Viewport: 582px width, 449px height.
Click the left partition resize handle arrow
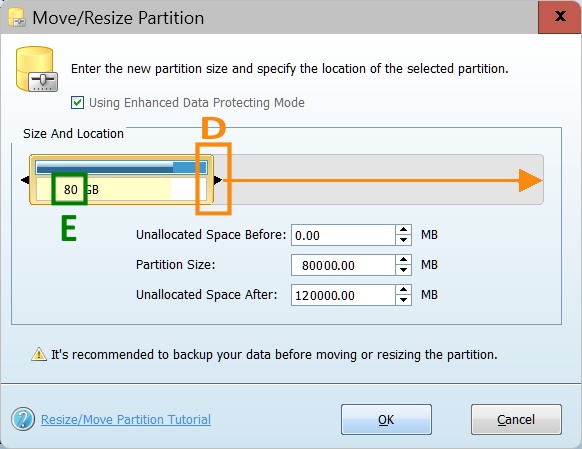pos(25,180)
